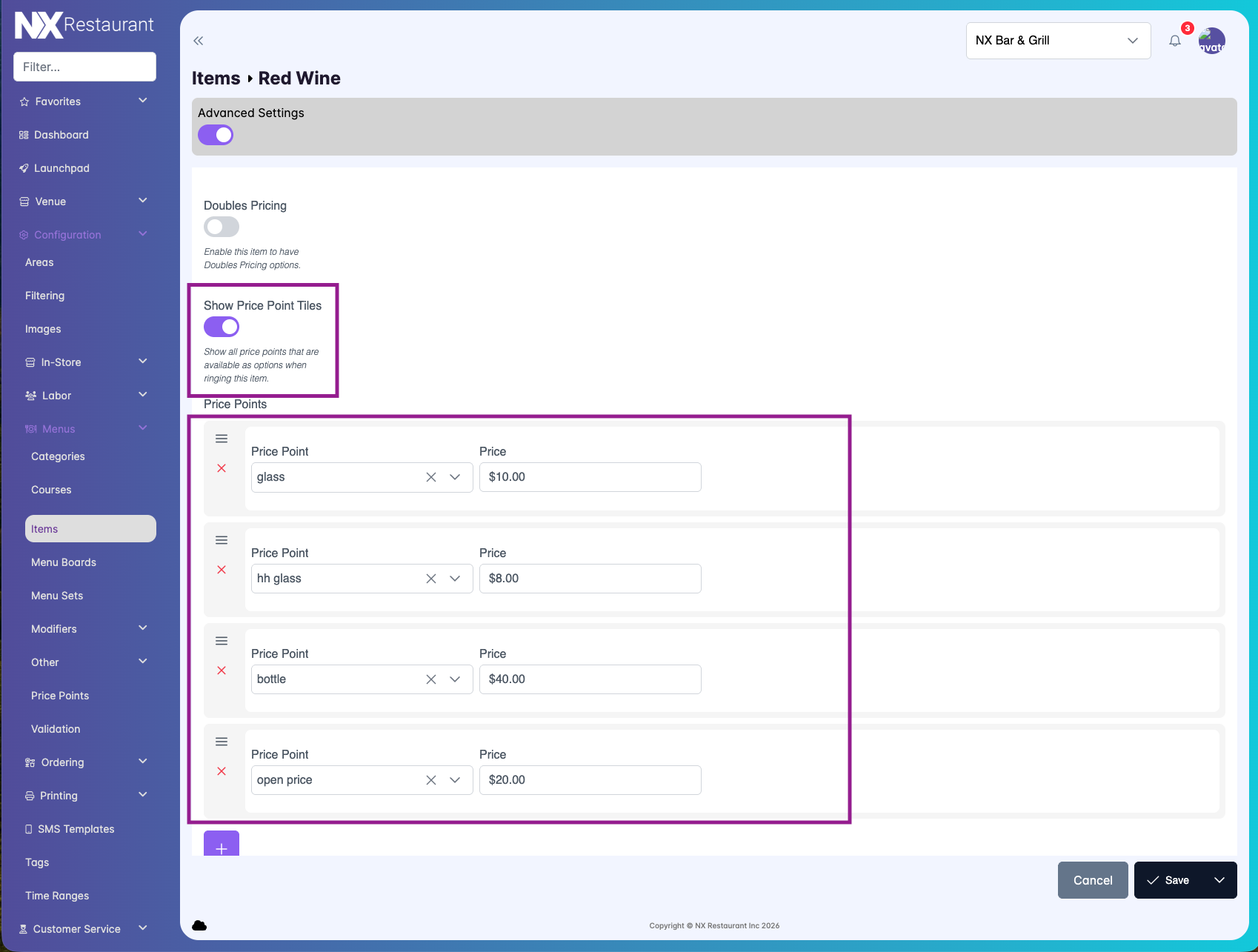Collapse the sidebar with double-chevron icon

point(198,41)
